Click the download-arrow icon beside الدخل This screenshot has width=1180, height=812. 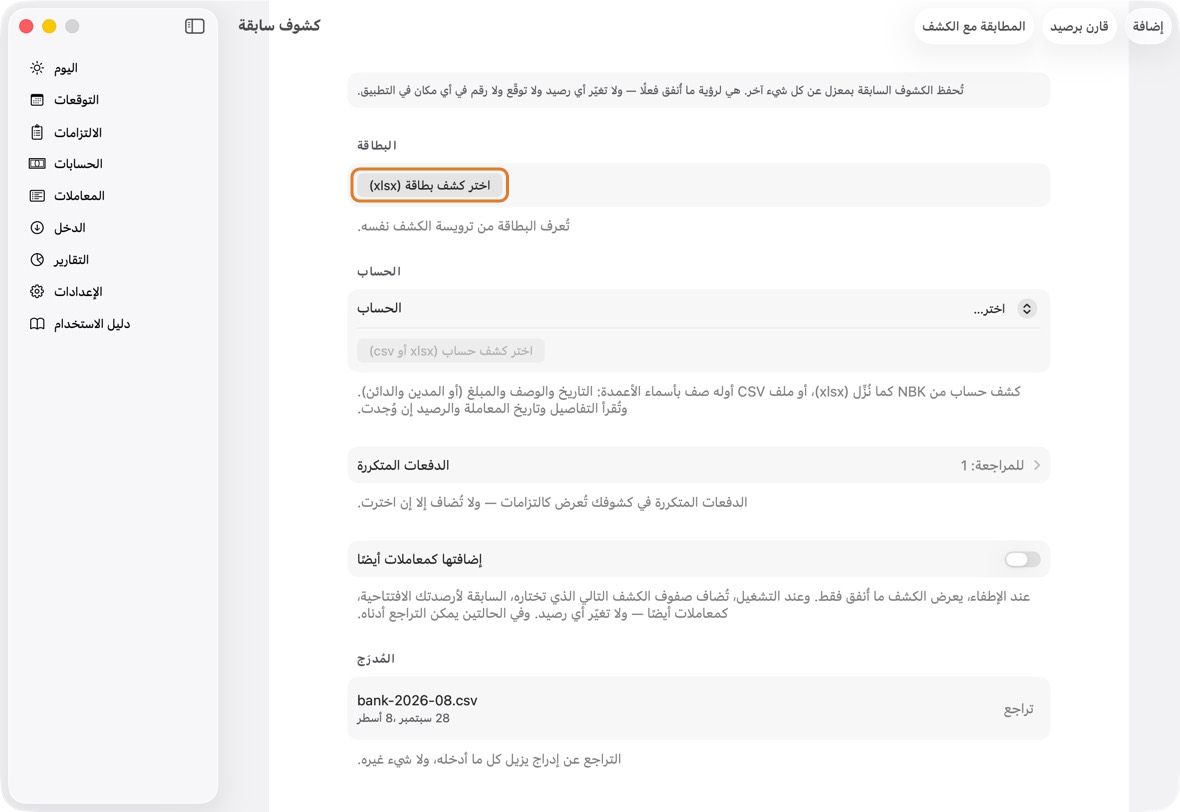pos(37,228)
